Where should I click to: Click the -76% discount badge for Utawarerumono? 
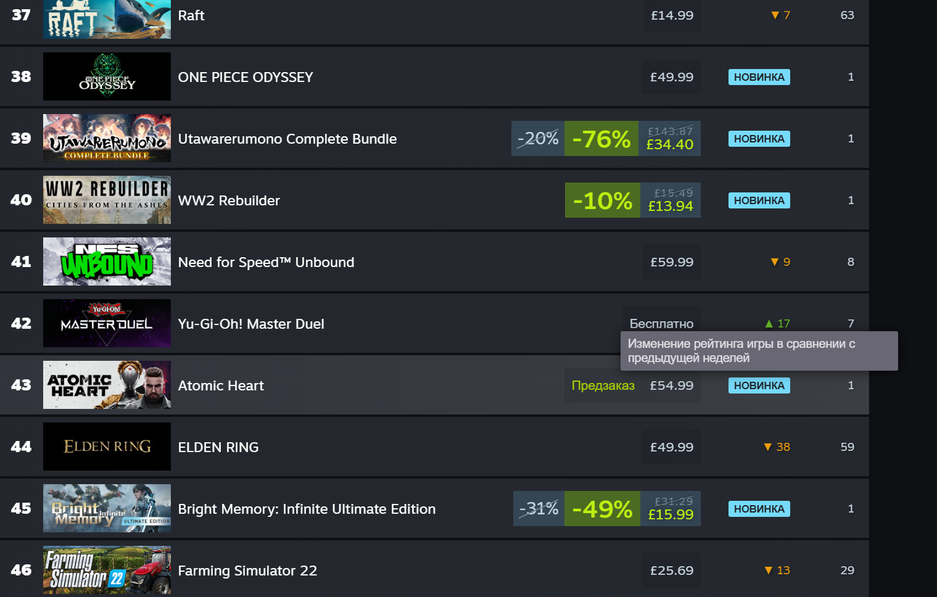tap(601, 139)
